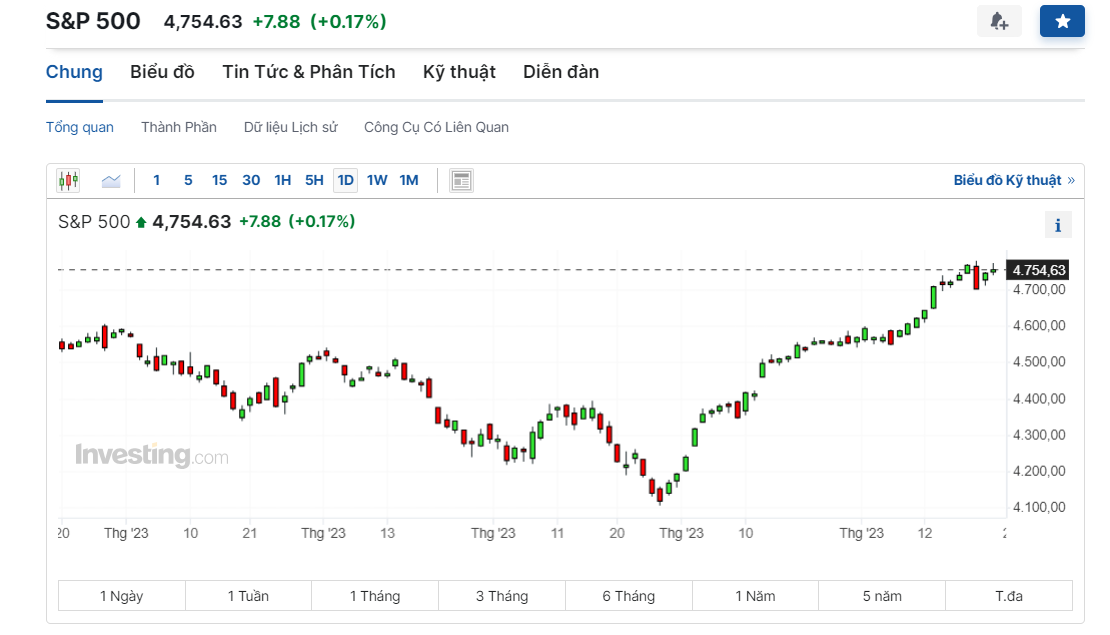Show the 1 Năm time range
This screenshot has height=635, width=1110.
tap(755, 596)
